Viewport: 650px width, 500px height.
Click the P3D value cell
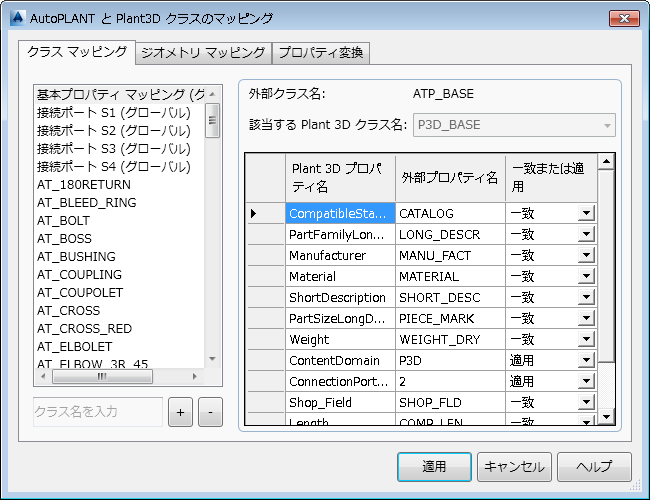tap(451, 361)
